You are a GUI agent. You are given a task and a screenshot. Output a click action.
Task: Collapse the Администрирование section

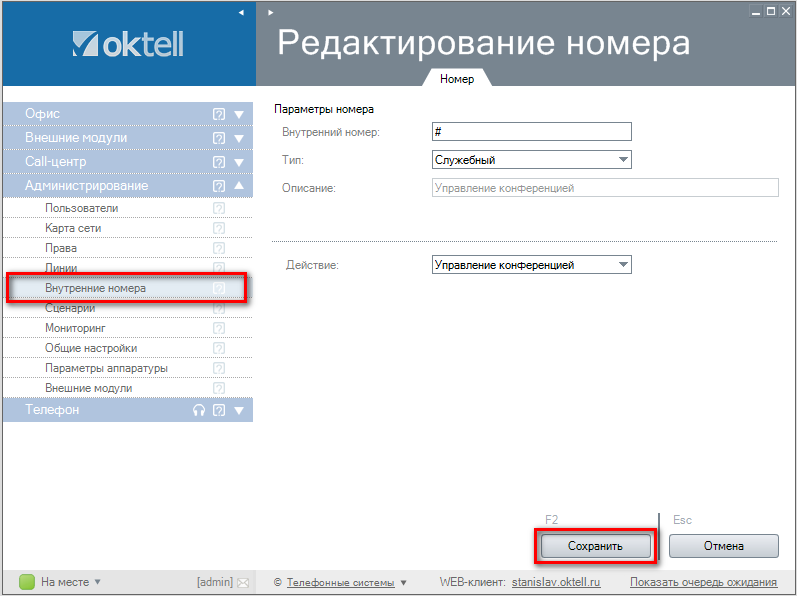(x=239, y=186)
